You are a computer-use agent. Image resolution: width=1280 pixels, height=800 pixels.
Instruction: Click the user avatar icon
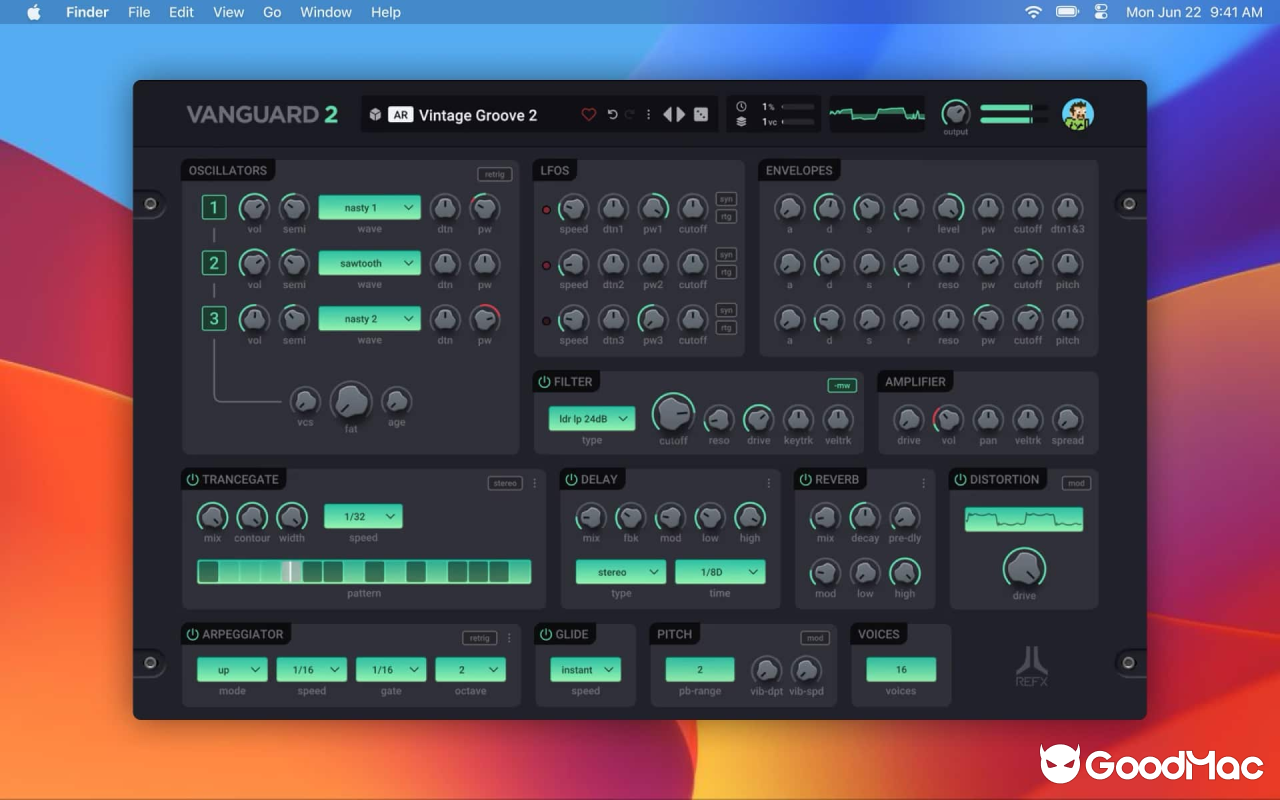[x=1078, y=115]
